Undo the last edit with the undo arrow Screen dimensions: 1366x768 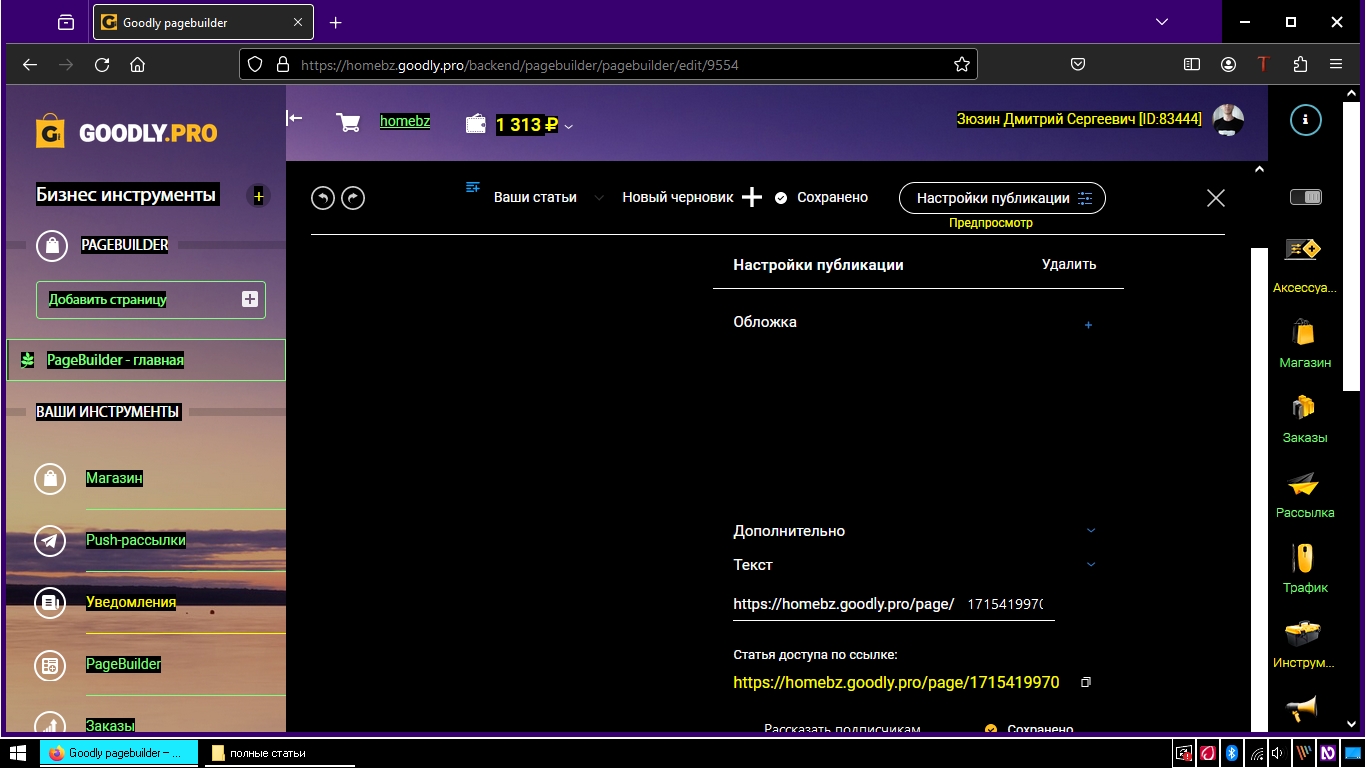[x=322, y=198]
